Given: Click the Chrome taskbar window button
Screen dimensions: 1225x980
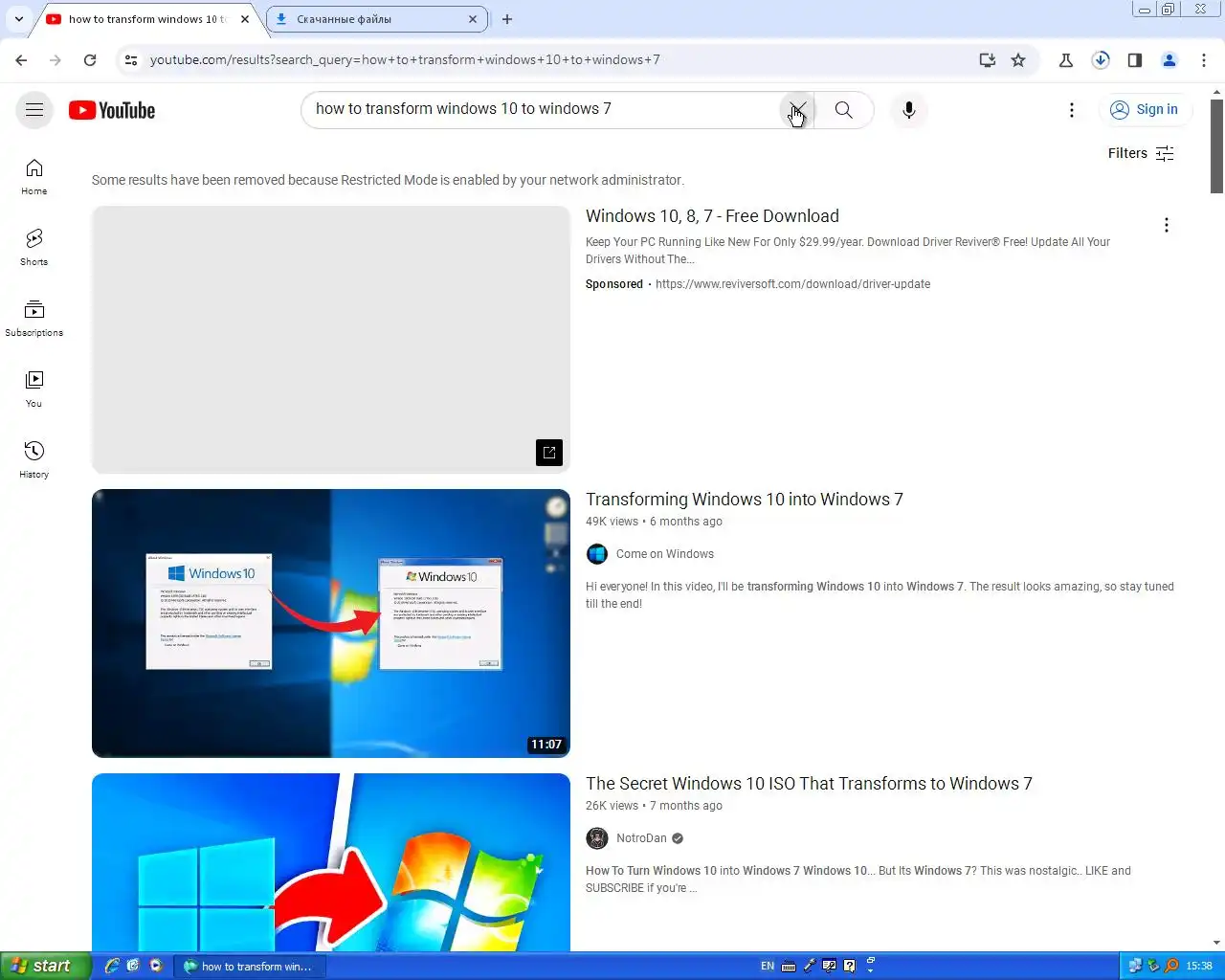Looking at the screenshot, I should pyautogui.click(x=250, y=967).
